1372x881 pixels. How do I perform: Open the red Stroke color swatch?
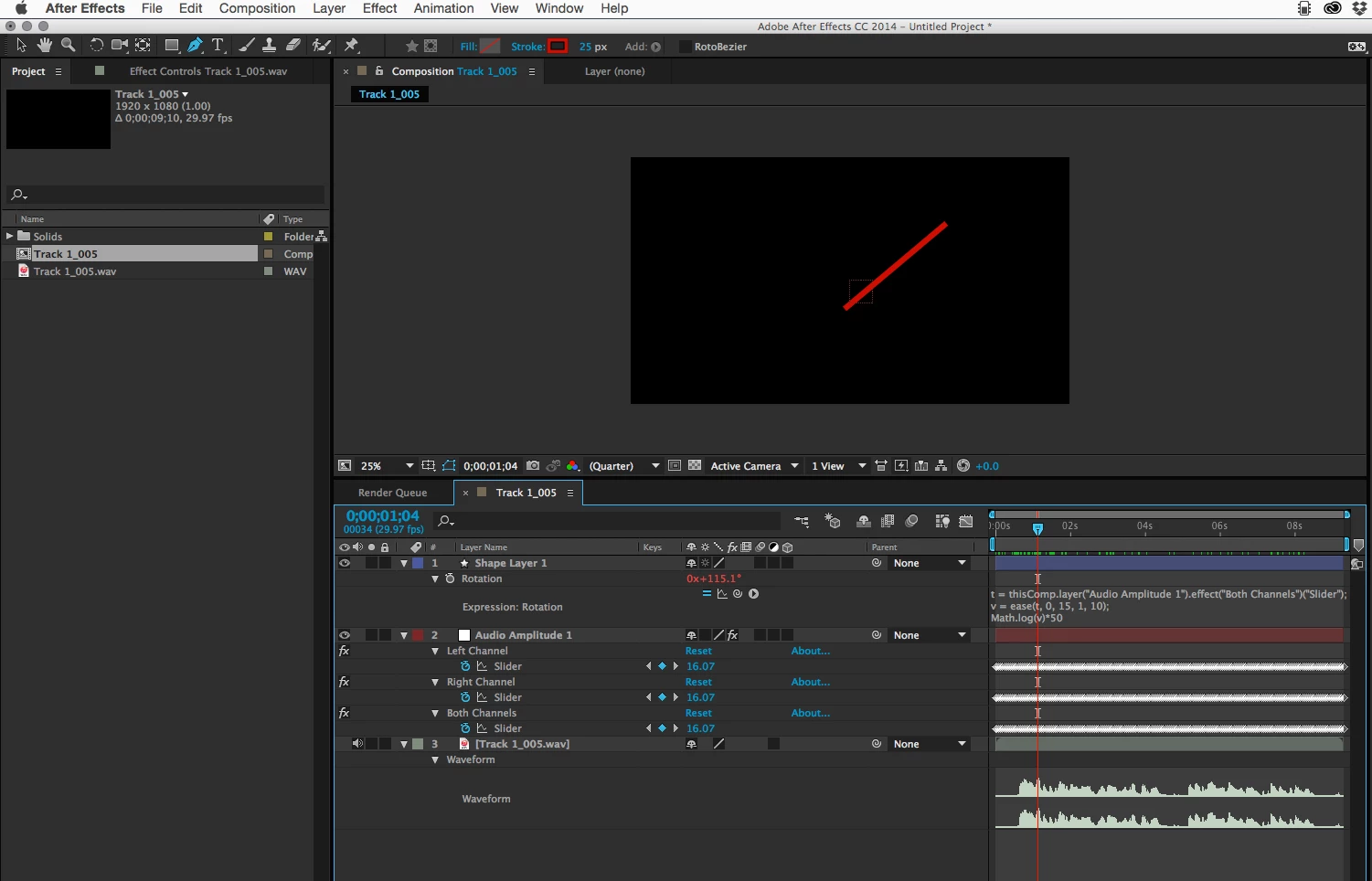point(558,46)
